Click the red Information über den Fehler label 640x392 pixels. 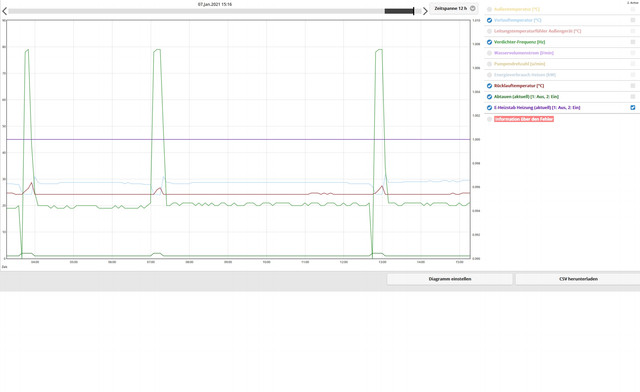tap(524, 119)
